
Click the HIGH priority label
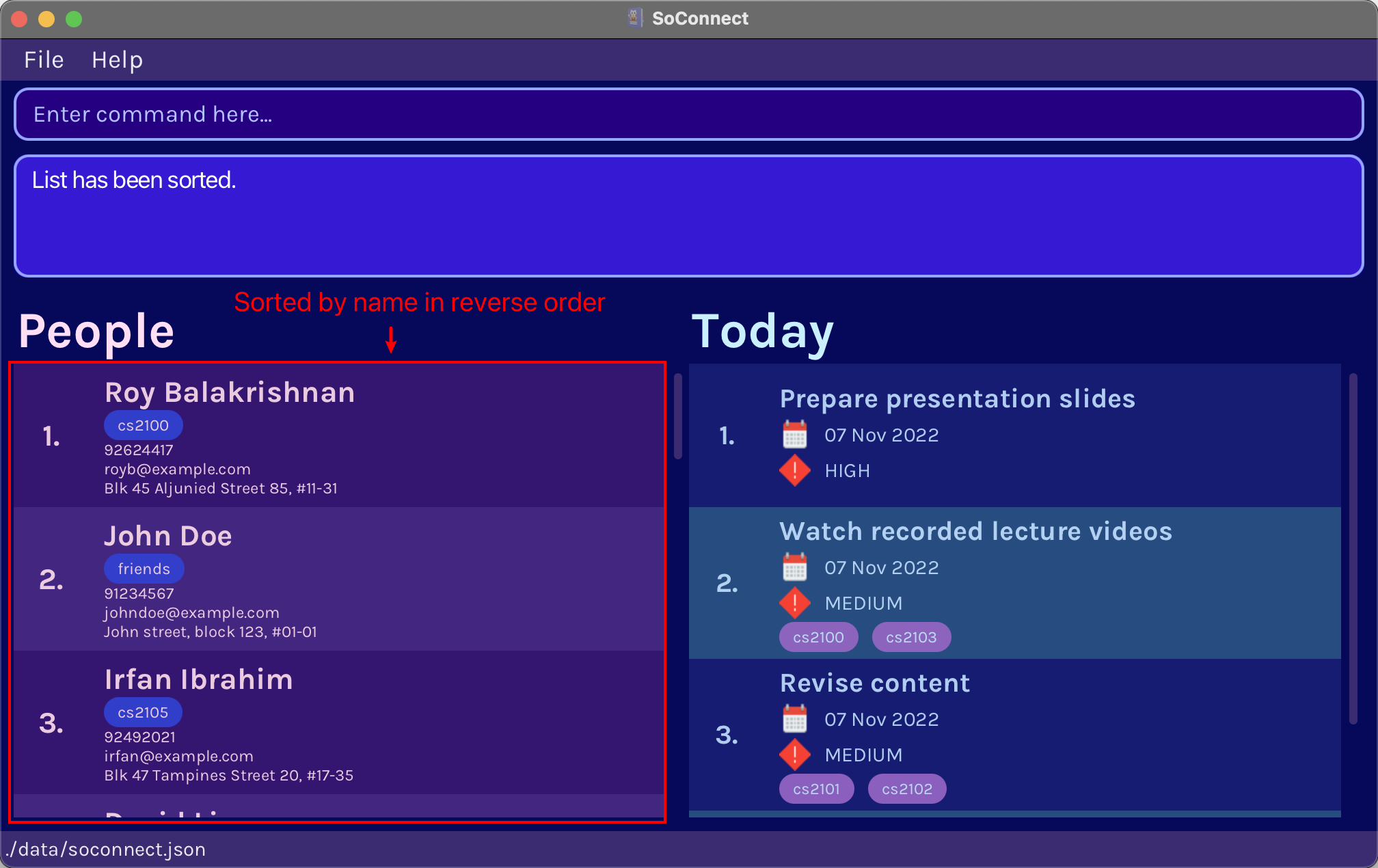pyautogui.click(x=848, y=471)
